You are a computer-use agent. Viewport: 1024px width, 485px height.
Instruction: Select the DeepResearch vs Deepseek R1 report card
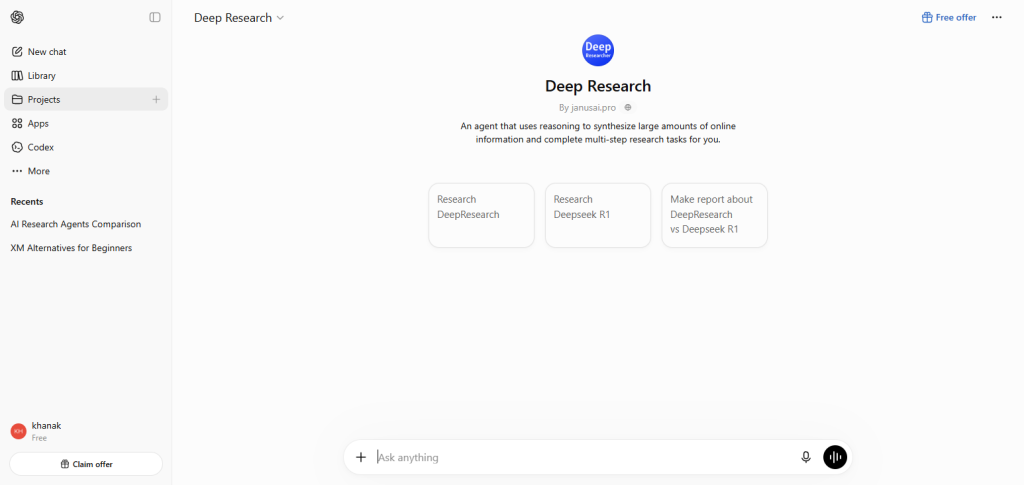[714, 215]
